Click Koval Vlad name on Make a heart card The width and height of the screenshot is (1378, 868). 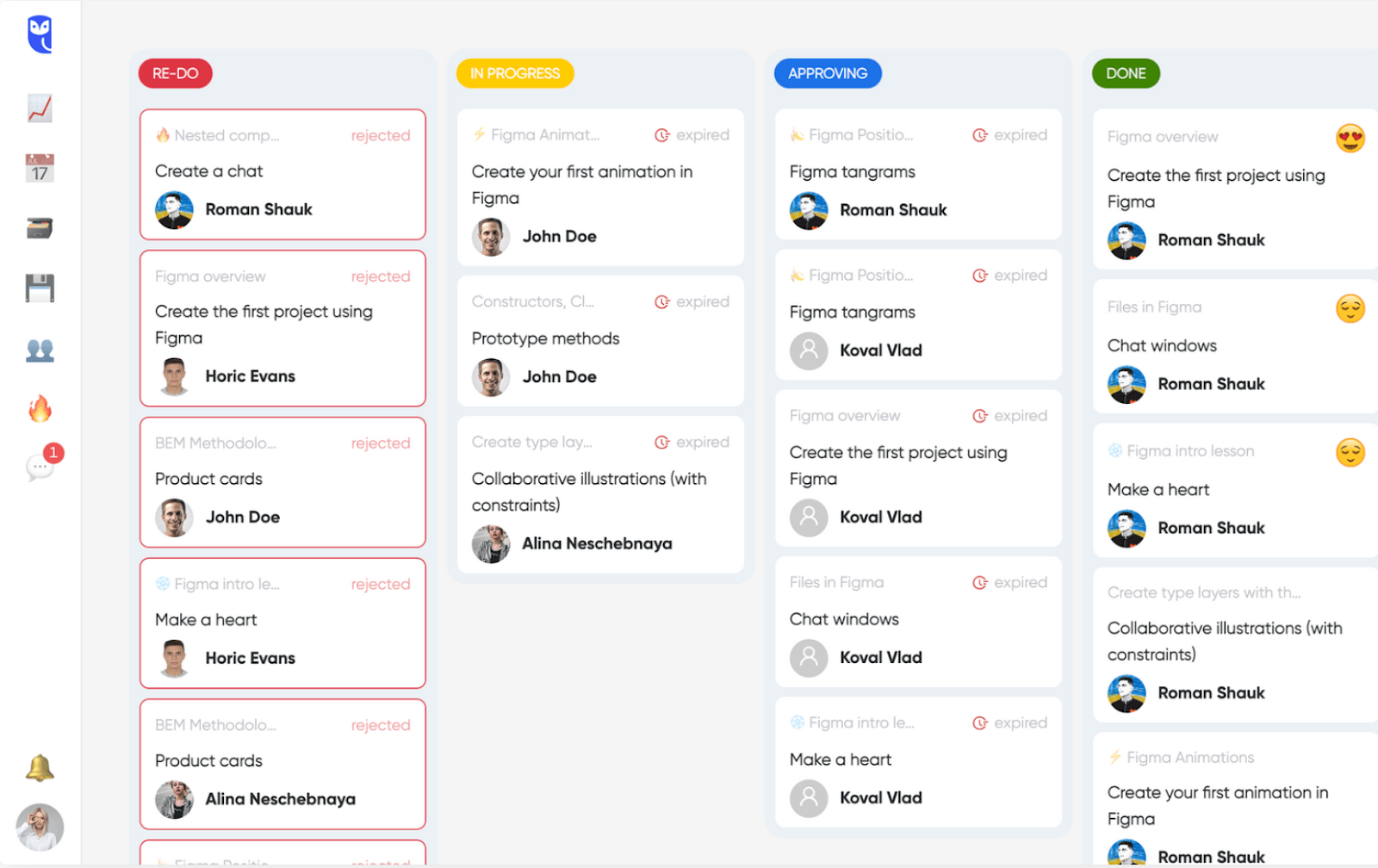click(x=881, y=798)
